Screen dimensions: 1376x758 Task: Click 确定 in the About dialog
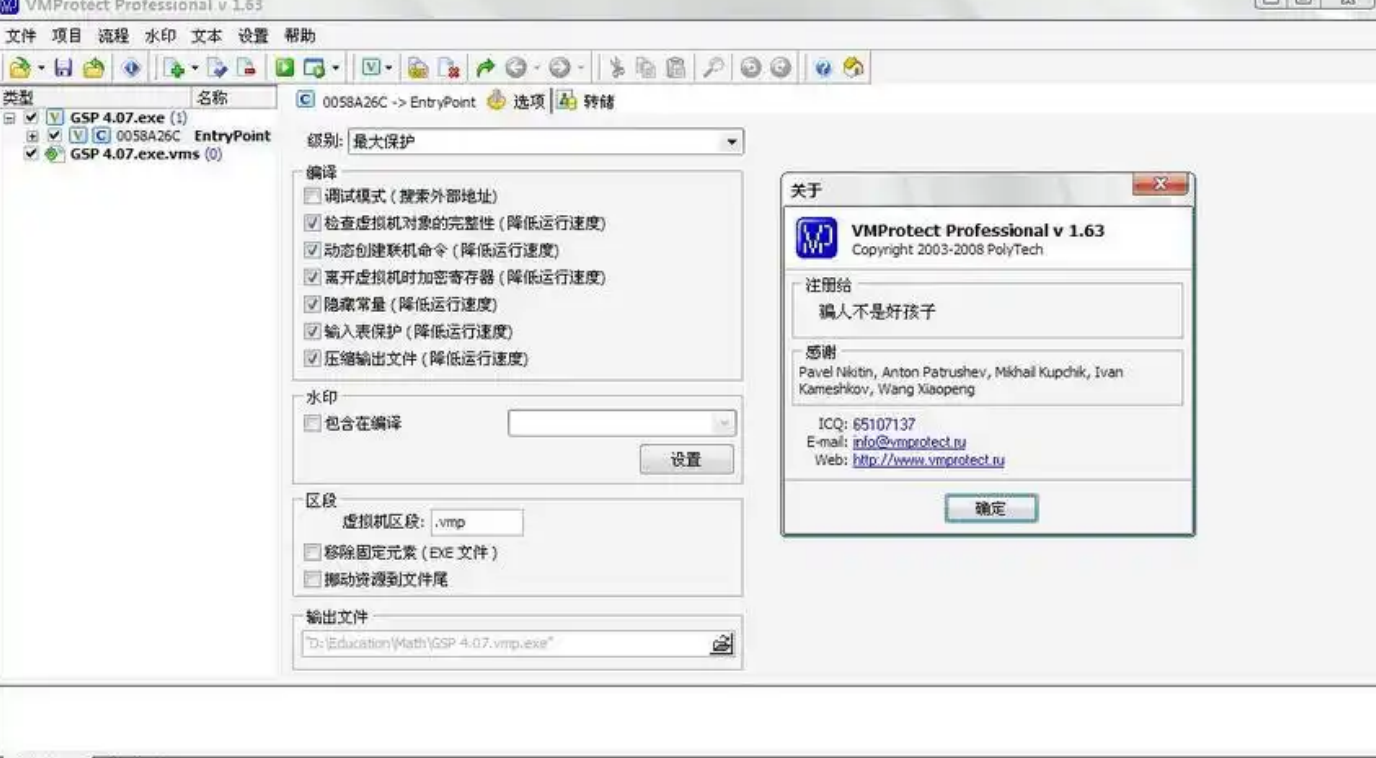coord(991,508)
